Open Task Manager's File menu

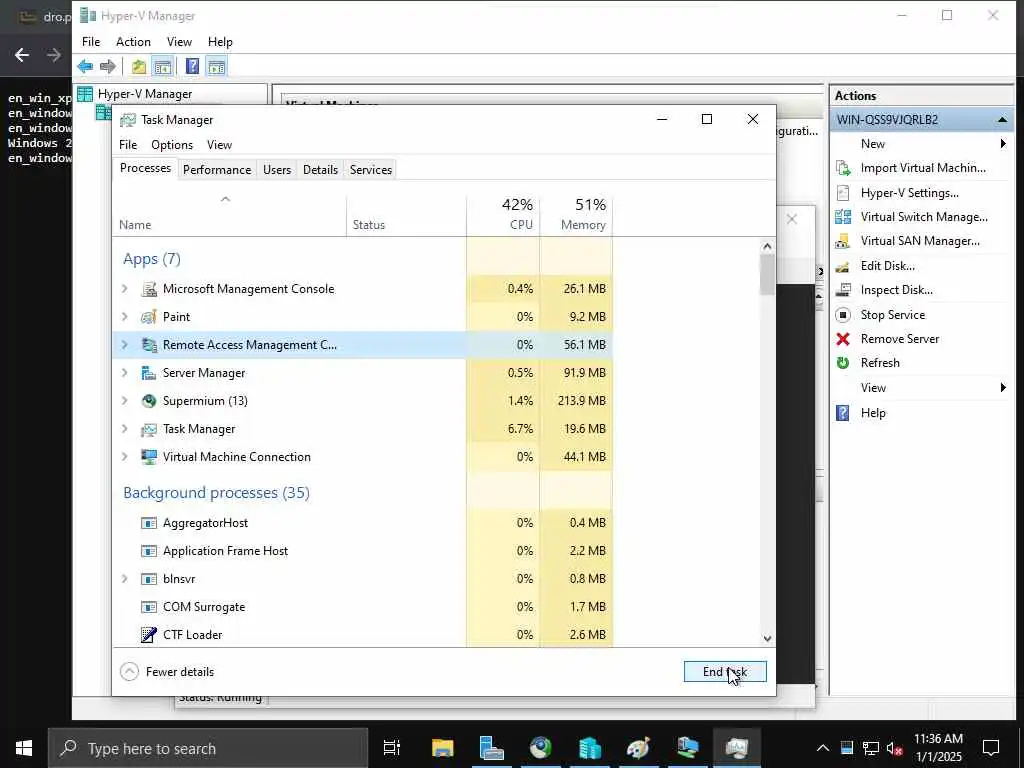128,145
